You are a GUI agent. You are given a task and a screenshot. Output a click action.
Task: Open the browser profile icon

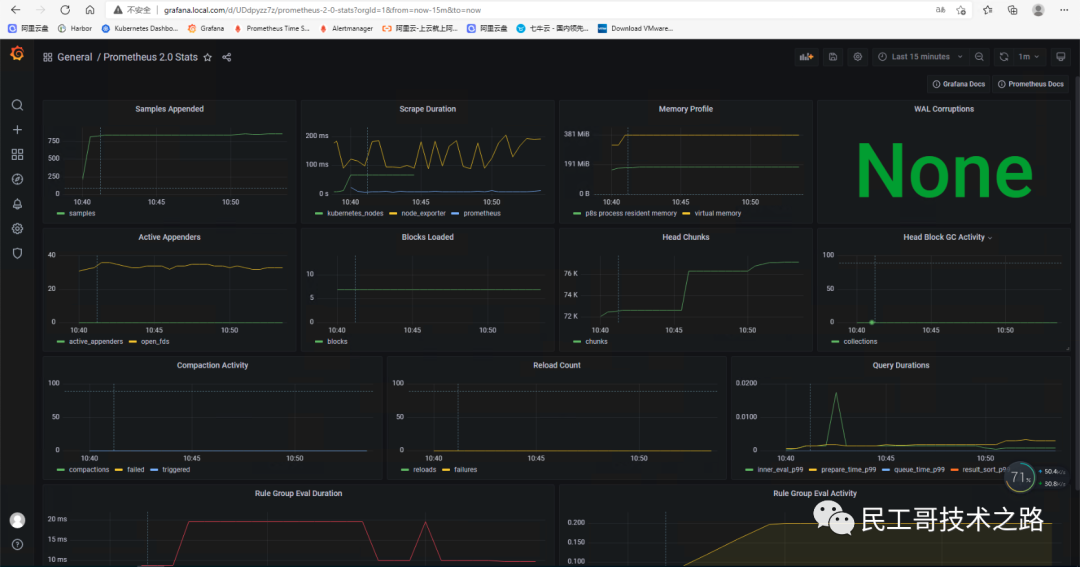tap(1038, 10)
